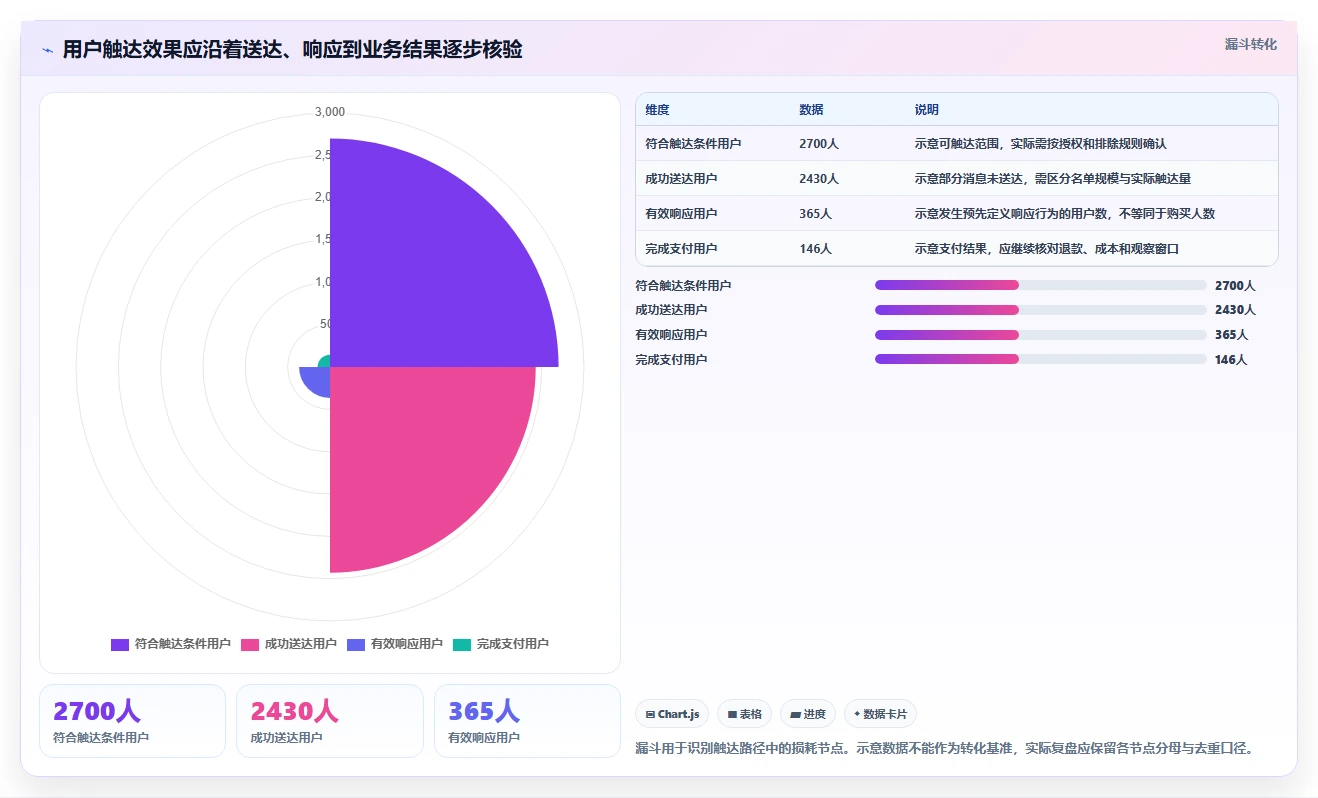Click the description starting 示意可触达范围
Screen dimensions: 1318x798
coord(1040,144)
